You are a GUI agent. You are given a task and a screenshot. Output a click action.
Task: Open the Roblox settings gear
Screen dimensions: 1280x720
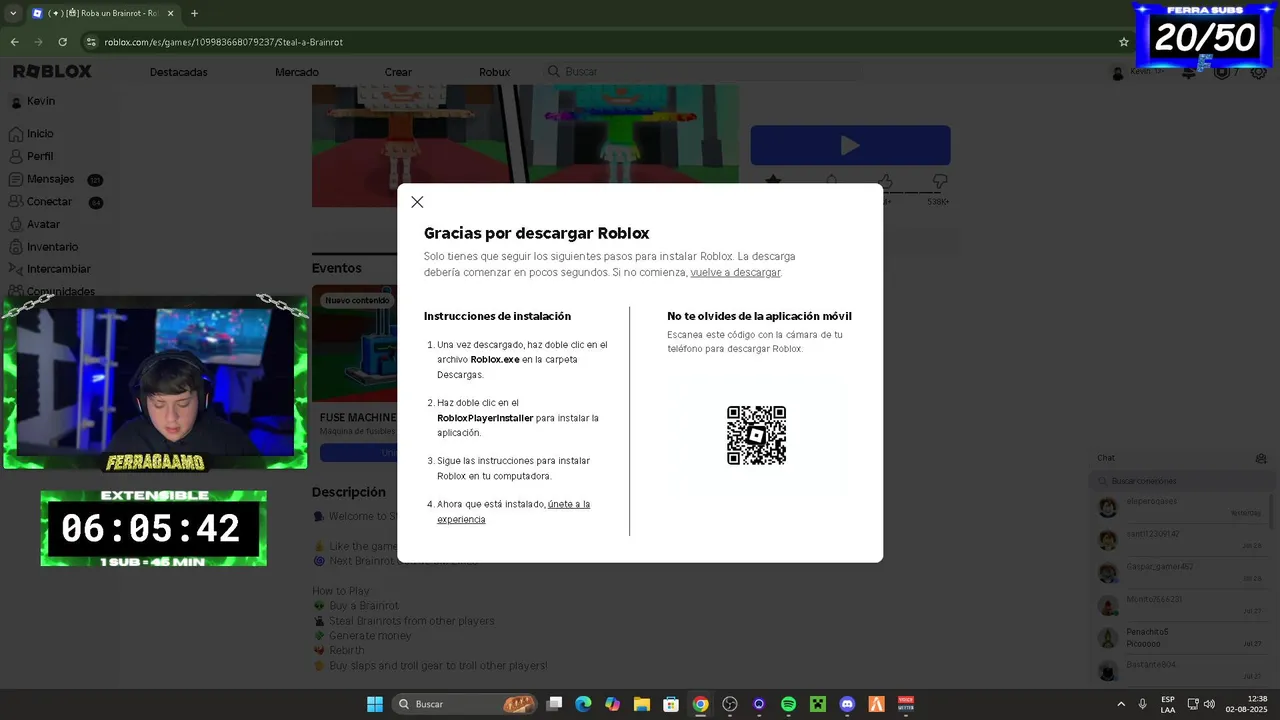tap(1259, 72)
